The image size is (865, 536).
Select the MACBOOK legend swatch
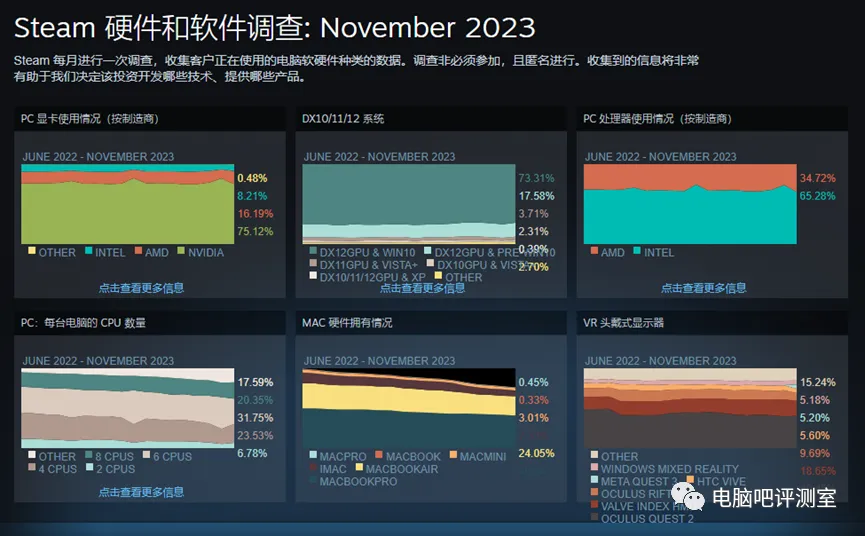pos(379,455)
